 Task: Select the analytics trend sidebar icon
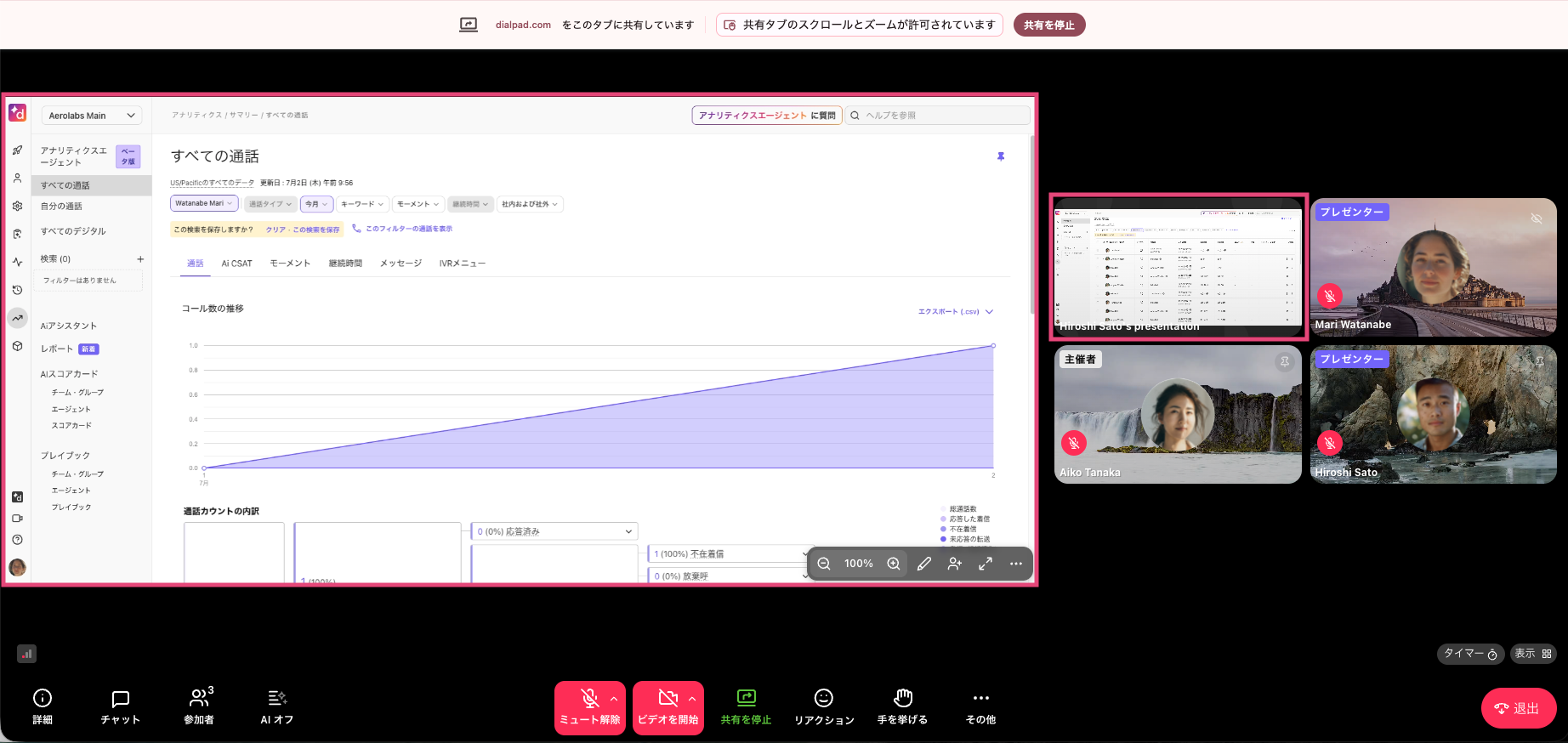(17, 318)
